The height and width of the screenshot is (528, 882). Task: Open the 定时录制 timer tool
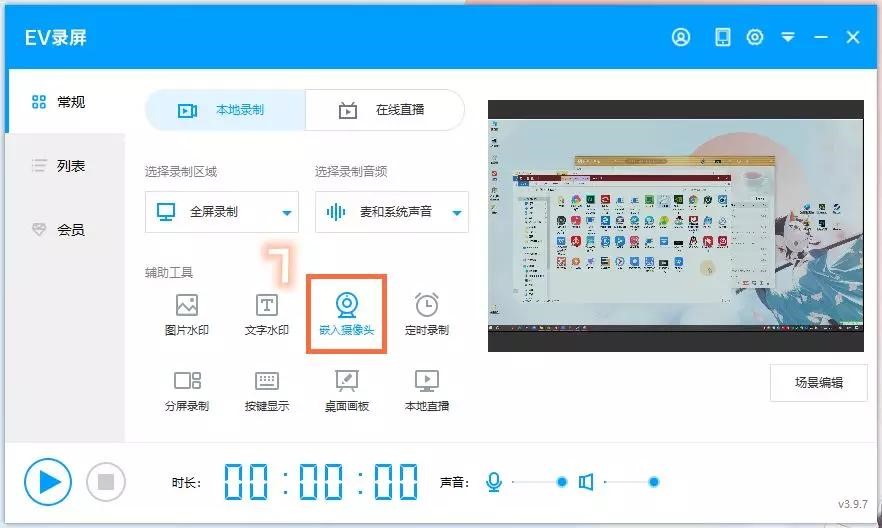click(427, 315)
